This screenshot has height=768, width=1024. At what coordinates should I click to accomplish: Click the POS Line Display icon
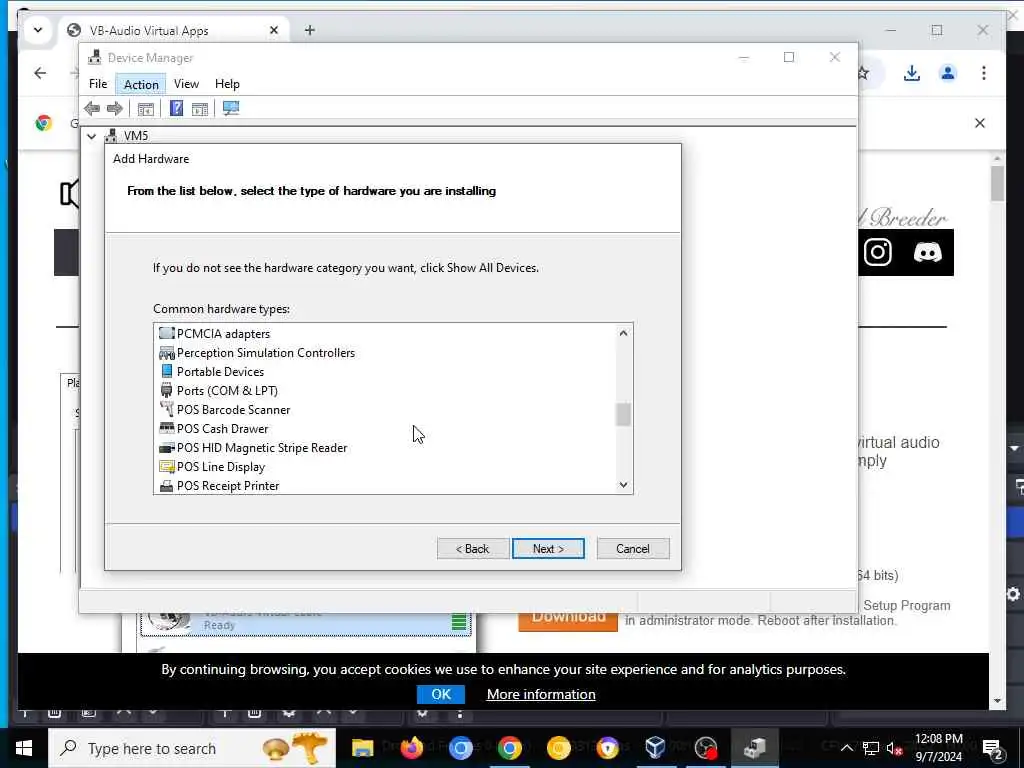[x=167, y=467]
